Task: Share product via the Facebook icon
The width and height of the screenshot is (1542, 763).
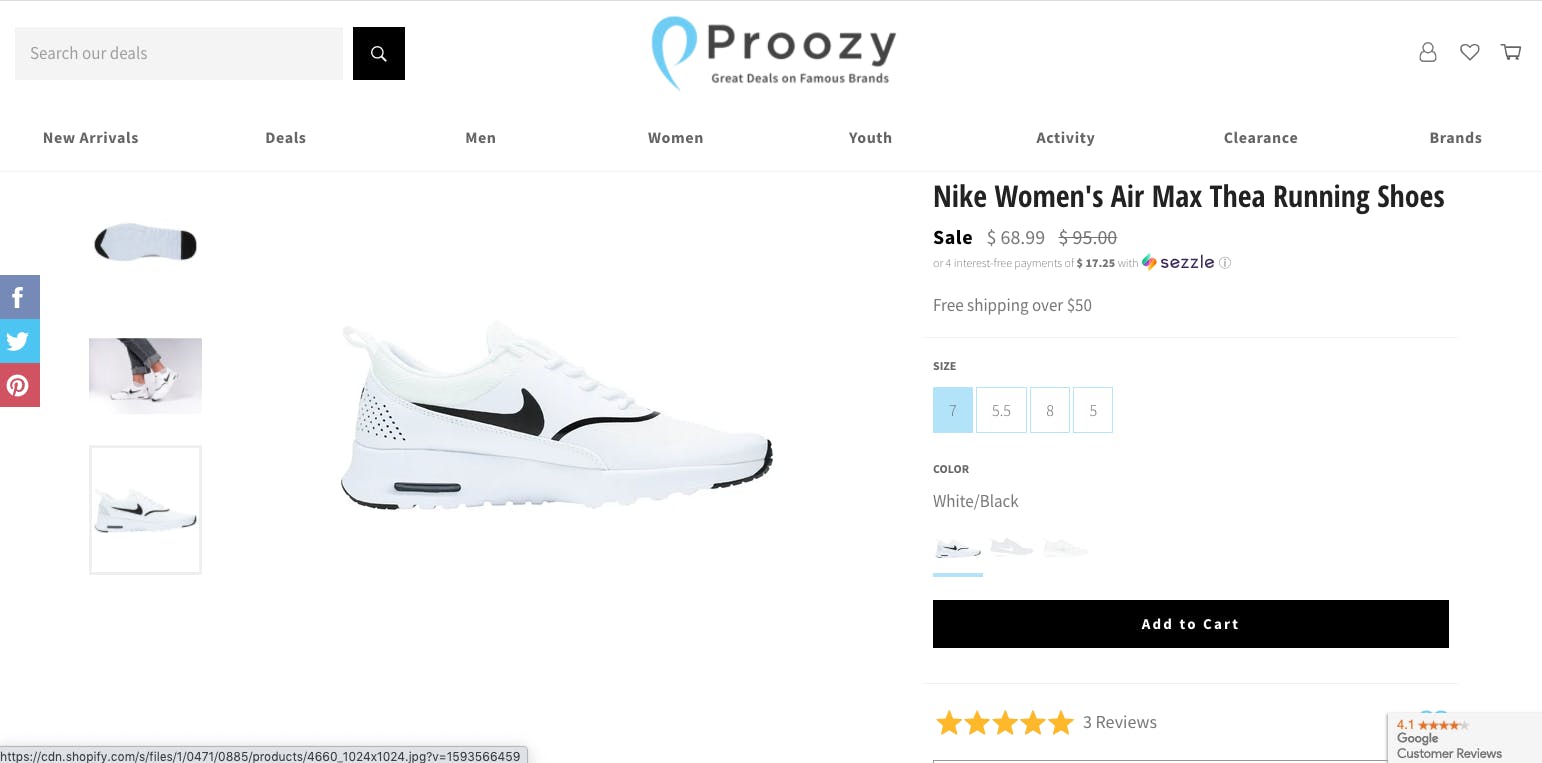Action: [19, 297]
